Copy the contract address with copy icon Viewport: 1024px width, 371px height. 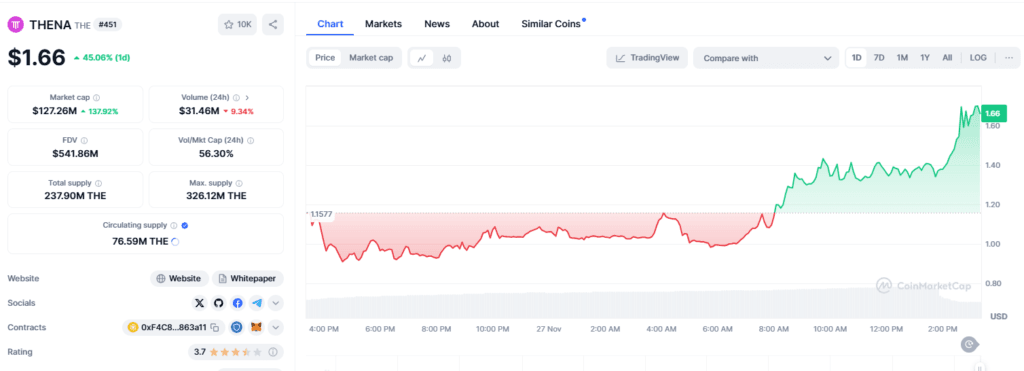214,327
